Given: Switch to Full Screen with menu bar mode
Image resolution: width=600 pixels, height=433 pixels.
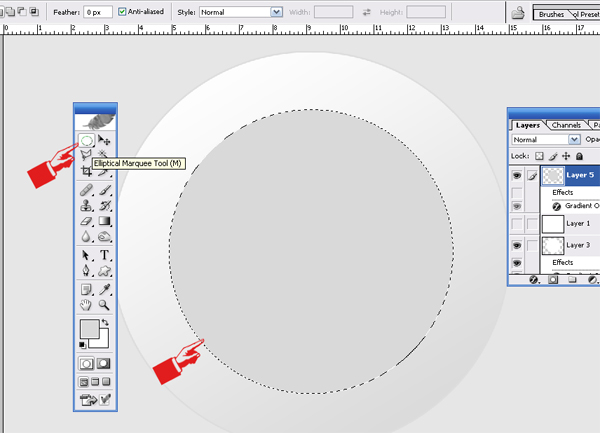Looking at the screenshot, I should [x=95, y=382].
